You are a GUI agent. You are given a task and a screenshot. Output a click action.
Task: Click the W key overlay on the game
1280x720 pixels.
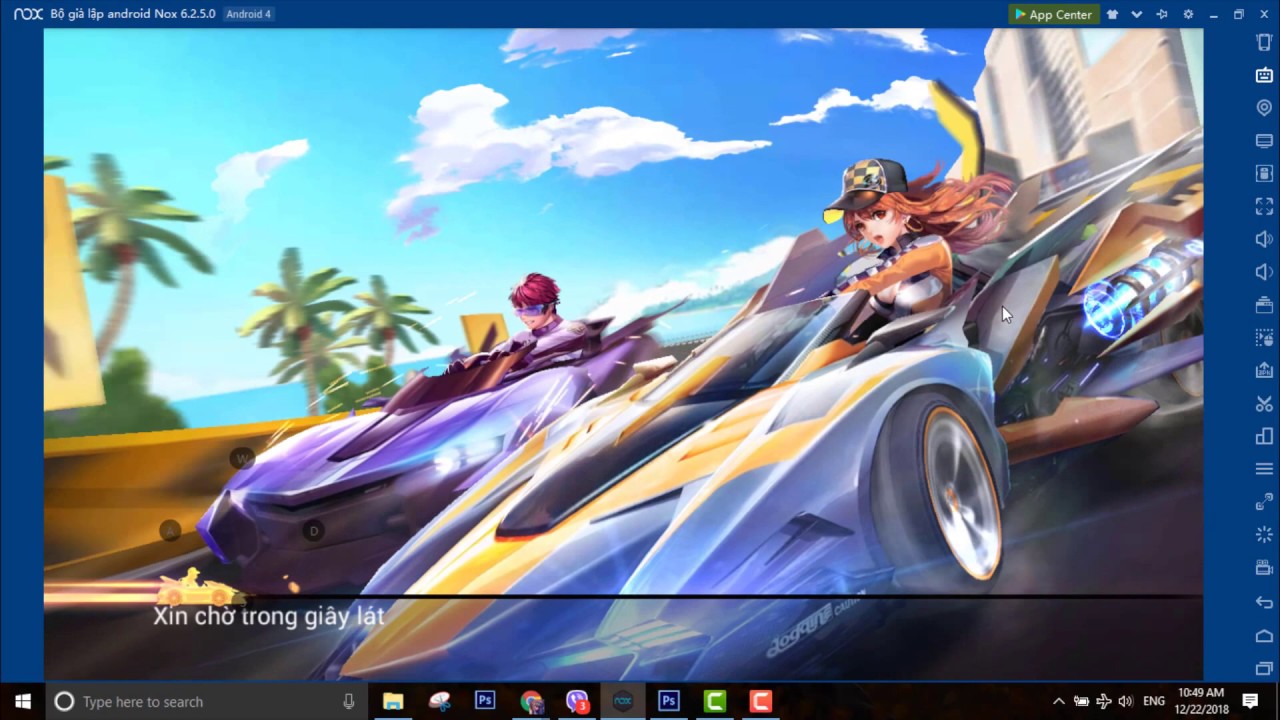pyautogui.click(x=241, y=459)
